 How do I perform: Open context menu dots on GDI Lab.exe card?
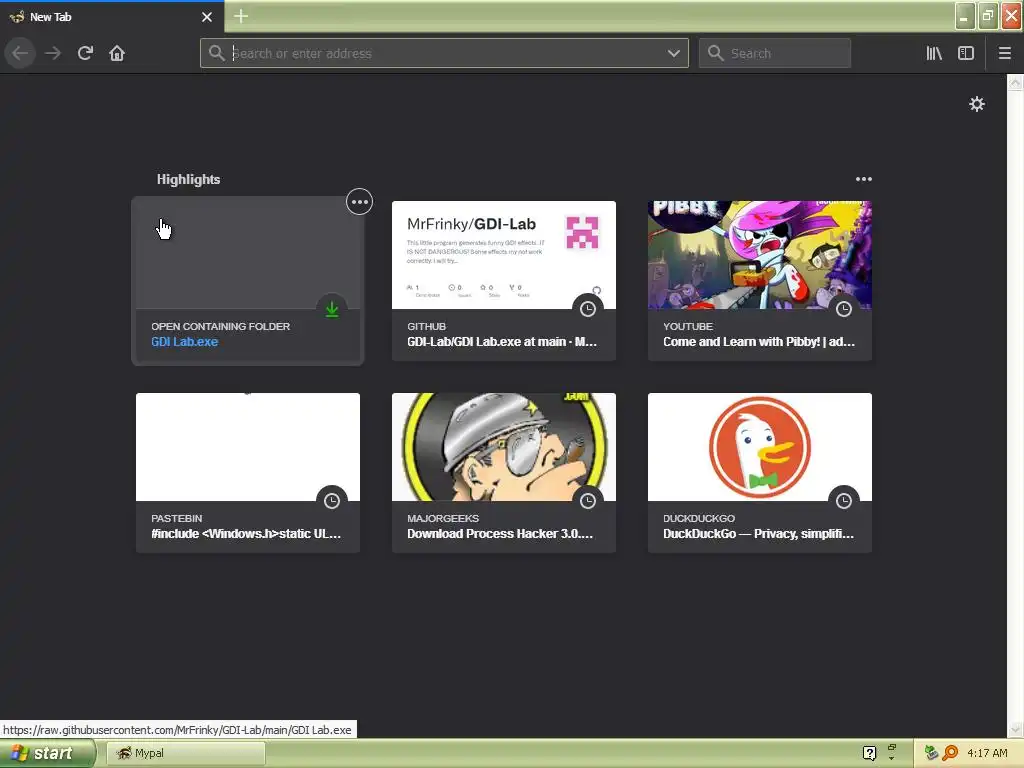359,202
